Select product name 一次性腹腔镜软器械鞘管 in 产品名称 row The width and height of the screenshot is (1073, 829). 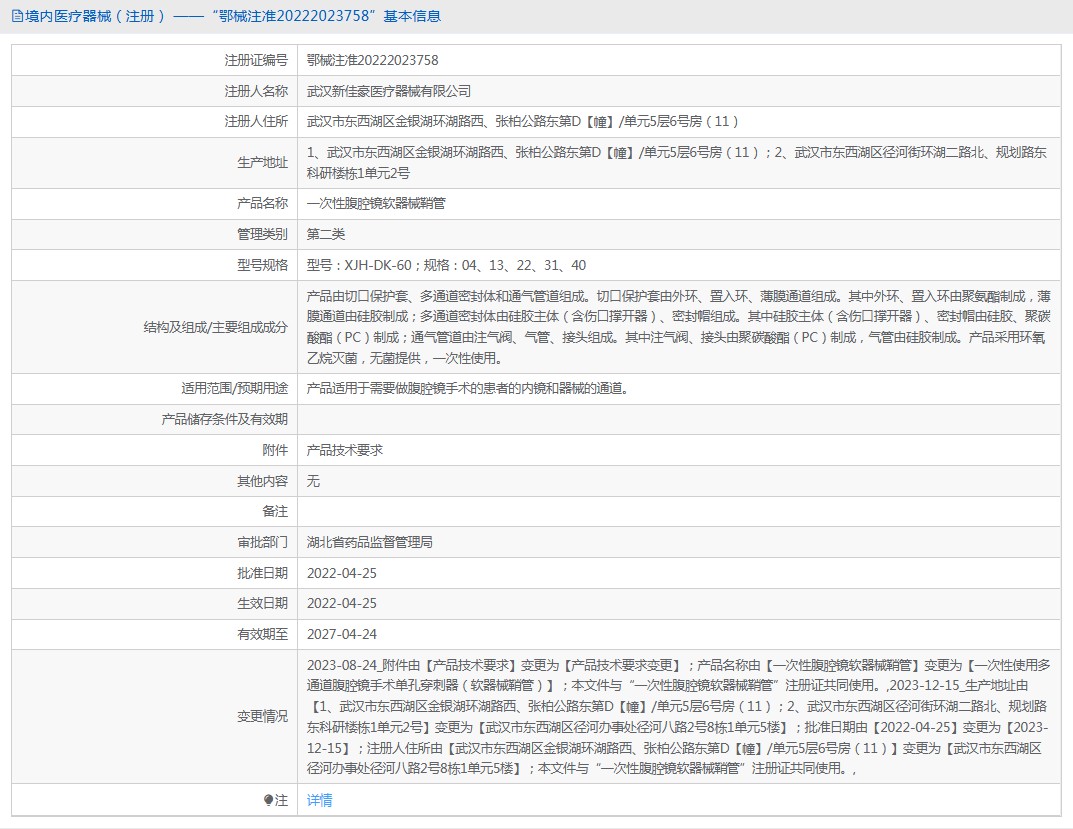pyautogui.click(x=376, y=204)
